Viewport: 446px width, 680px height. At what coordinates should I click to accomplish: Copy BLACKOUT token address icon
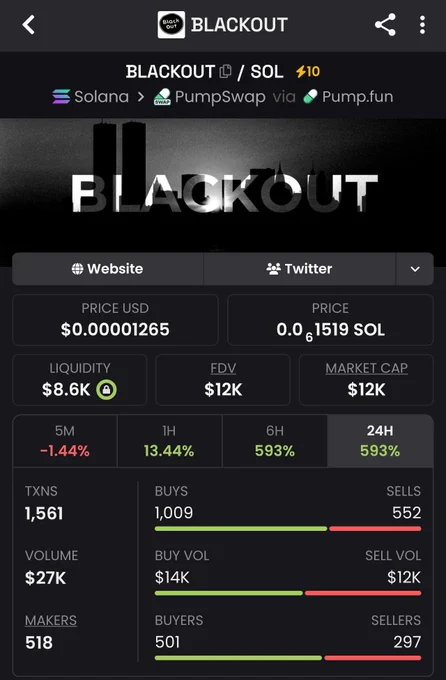click(x=225, y=71)
